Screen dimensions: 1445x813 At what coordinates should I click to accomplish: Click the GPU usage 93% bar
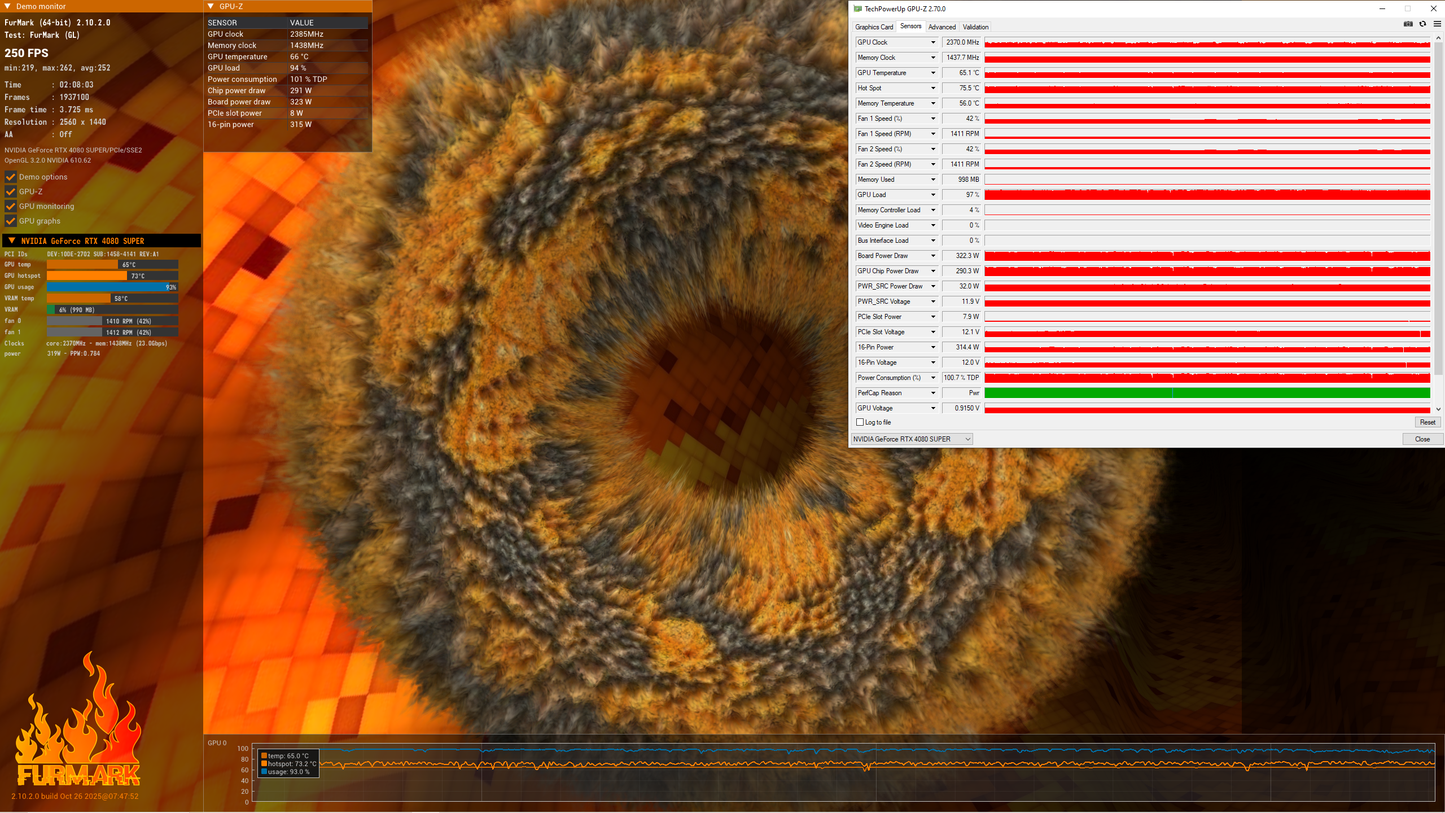[112, 287]
